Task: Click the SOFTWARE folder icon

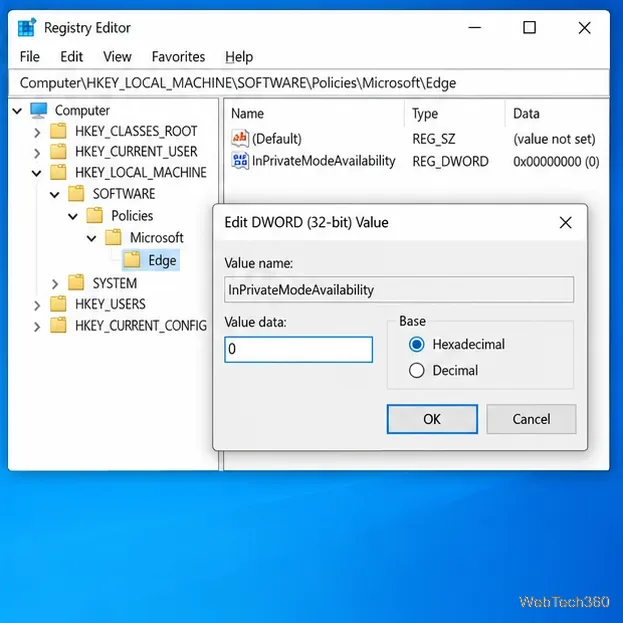Action: coord(76,194)
